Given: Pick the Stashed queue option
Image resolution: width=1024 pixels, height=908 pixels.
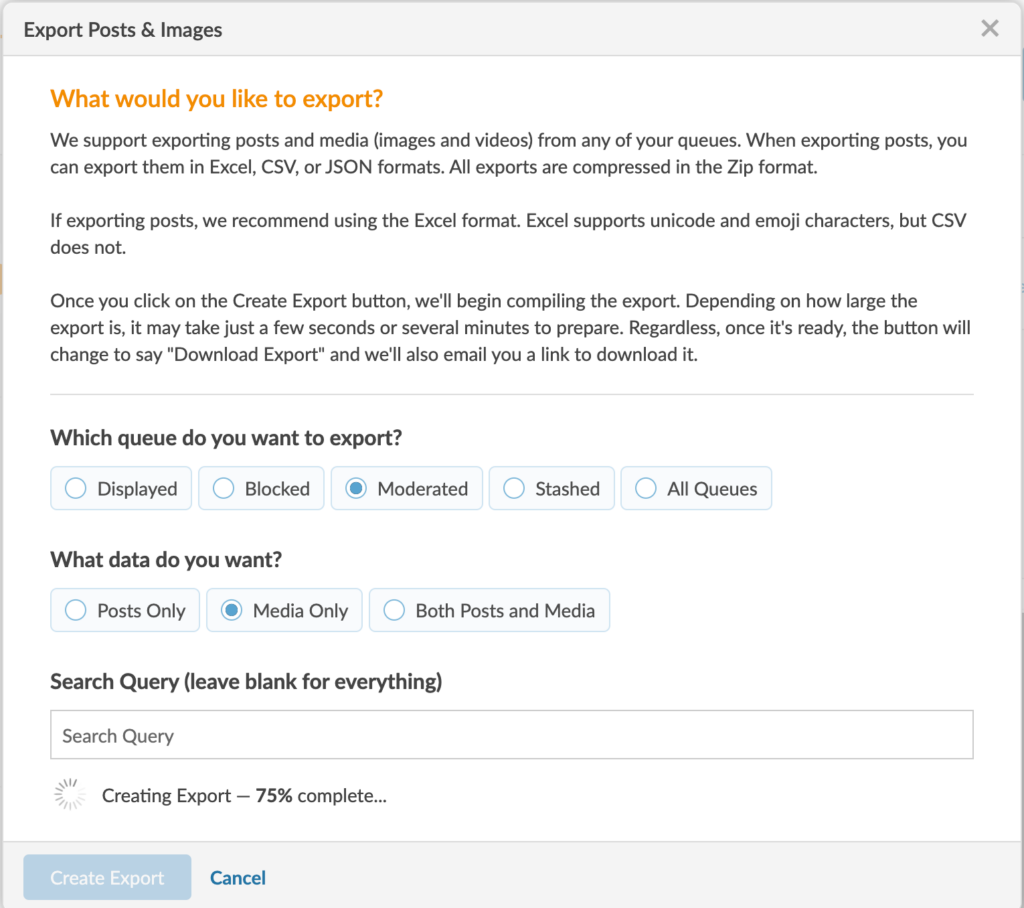Looking at the screenshot, I should coord(551,488).
